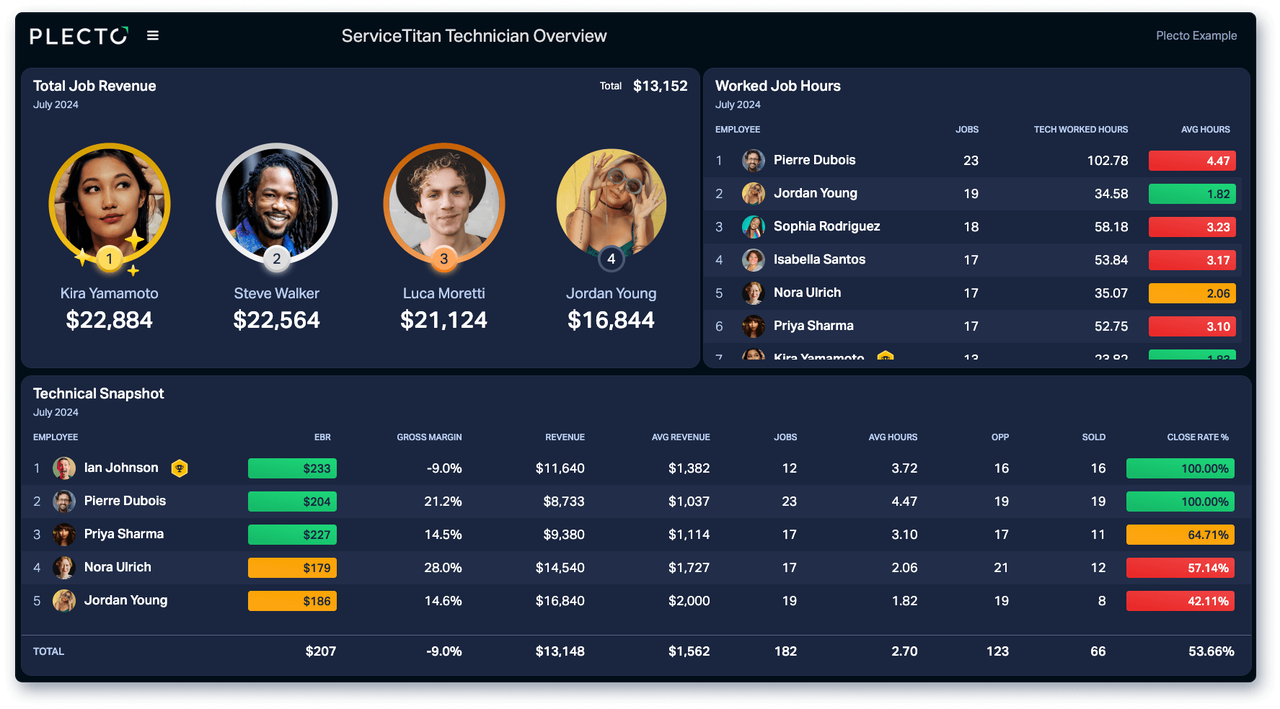Select Luca Moretti's profile photo
The height and width of the screenshot is (709, 1280).
(x=444, y=200)
